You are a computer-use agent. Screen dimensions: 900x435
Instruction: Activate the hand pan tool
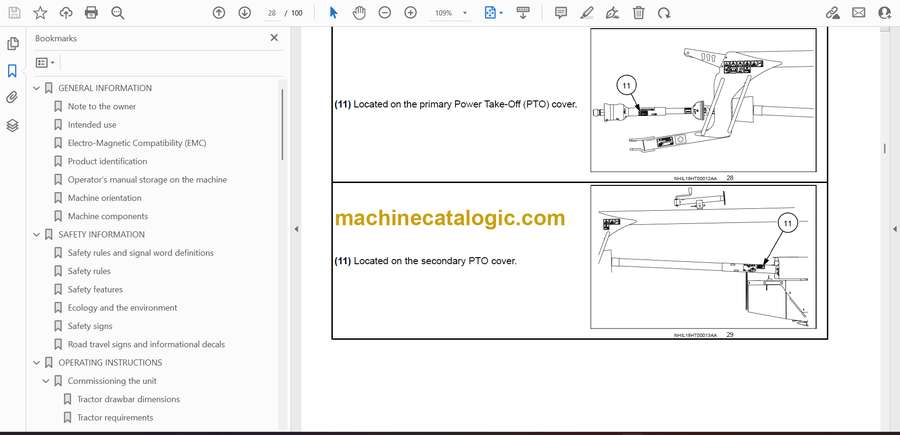pyautogui.click(x=359, y=13)
